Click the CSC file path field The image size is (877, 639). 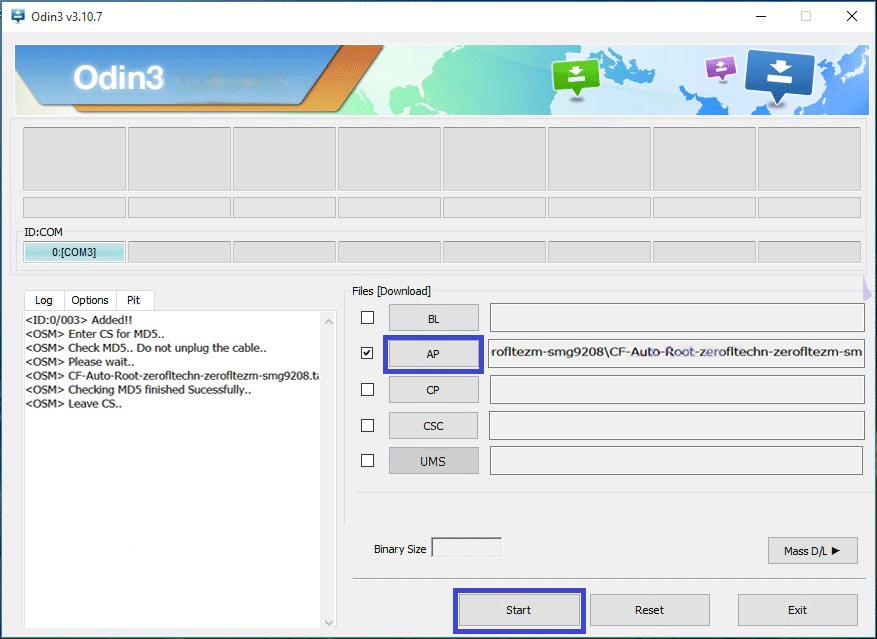(x=677, y=425)
